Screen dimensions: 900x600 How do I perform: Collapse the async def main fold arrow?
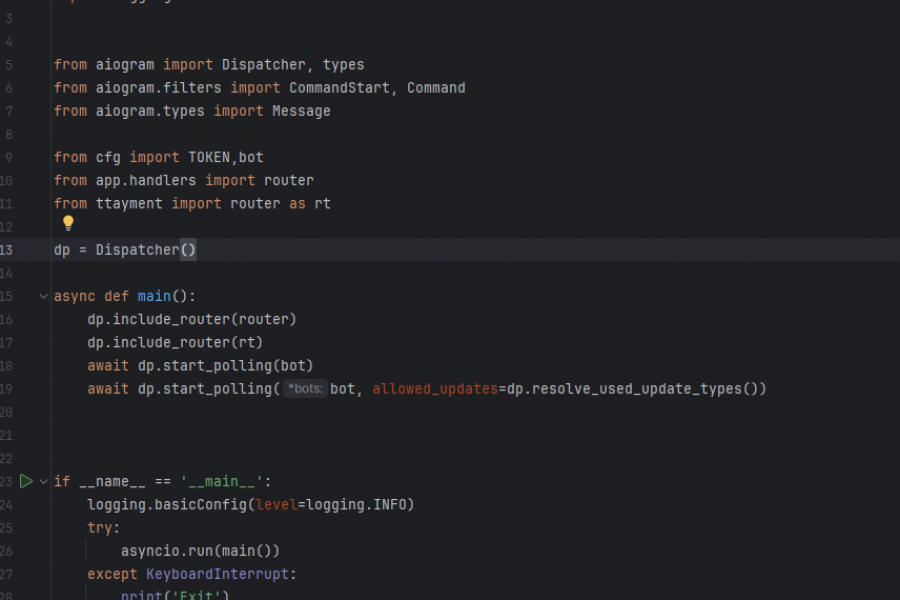pos(43,296)
